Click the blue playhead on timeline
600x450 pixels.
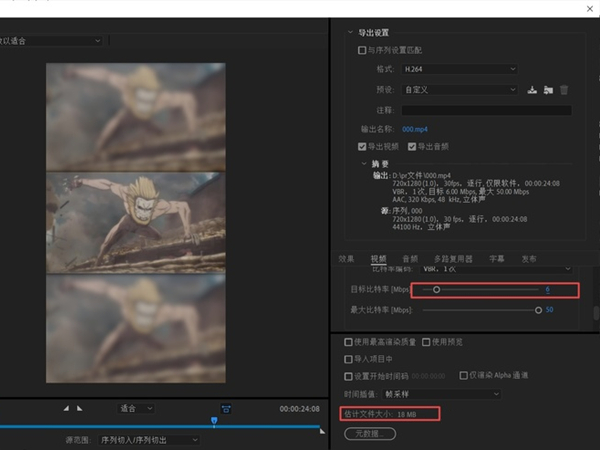[x=214, y=422]
